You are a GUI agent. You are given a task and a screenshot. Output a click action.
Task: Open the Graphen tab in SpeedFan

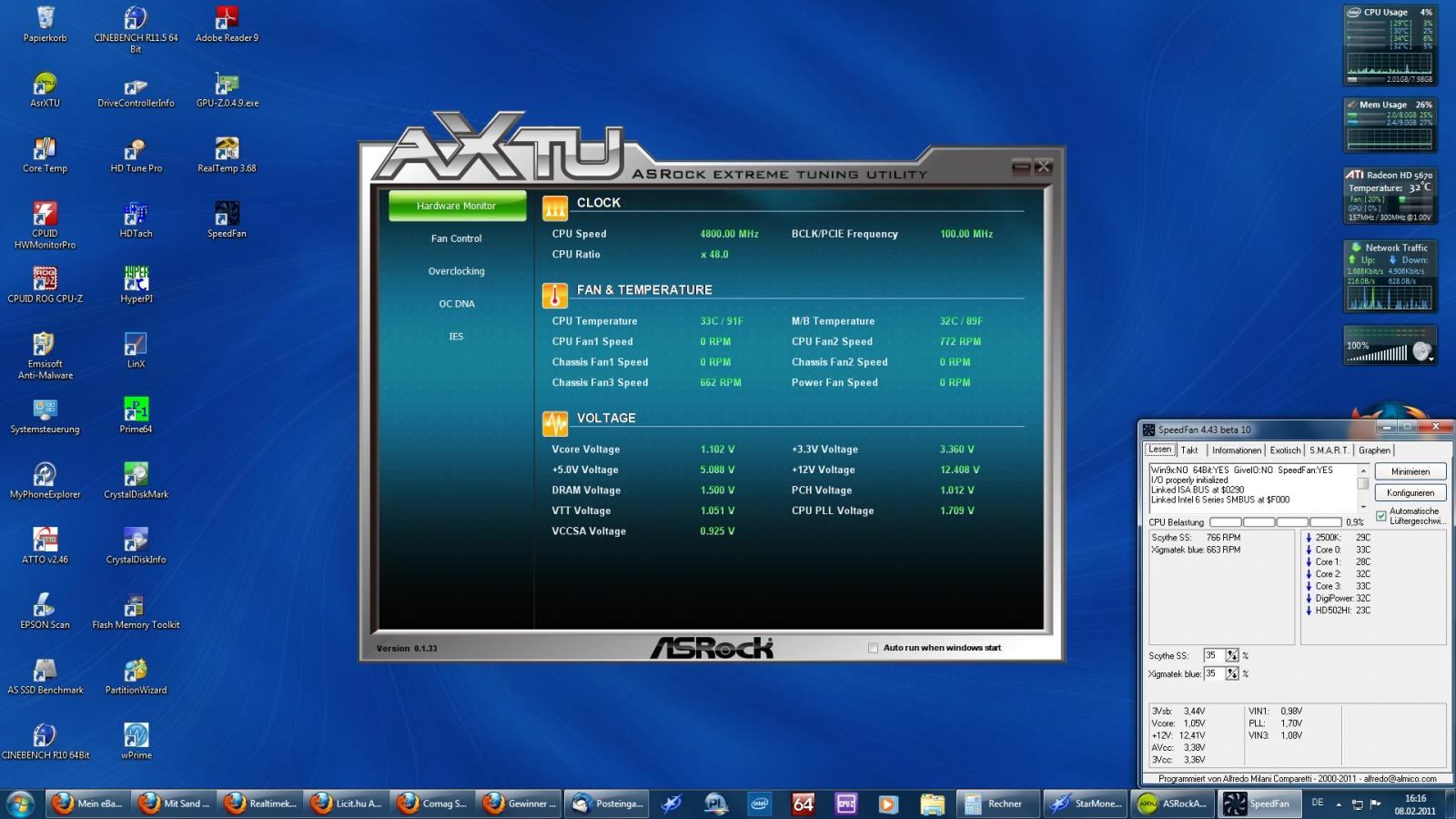pos(1374,450)
